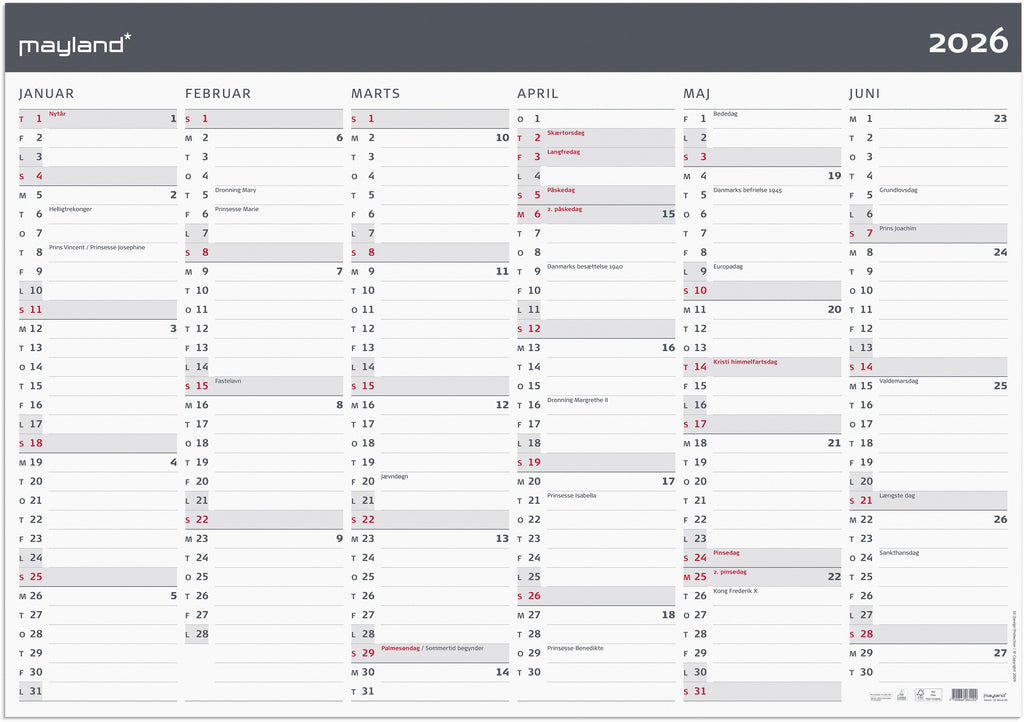Click the JUNI month heading

click(865, 93)
